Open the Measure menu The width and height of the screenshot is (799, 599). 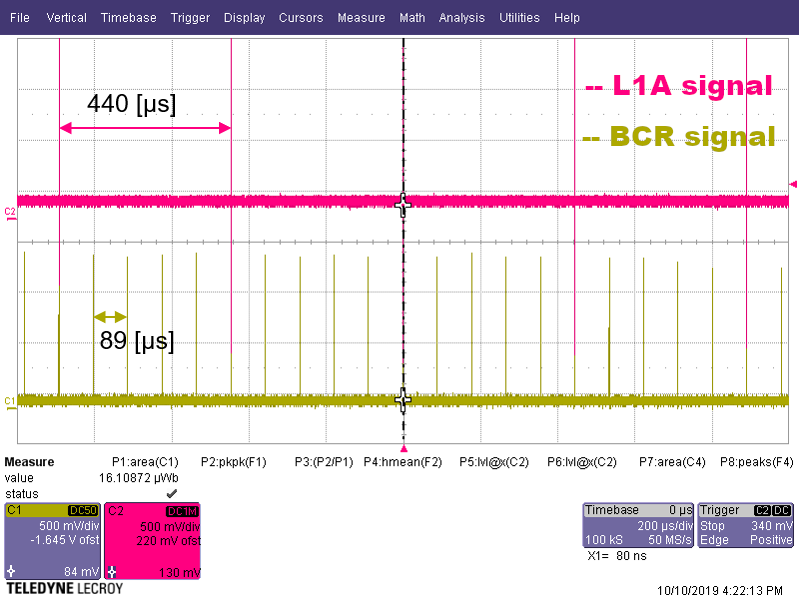[x=361, y=18]
